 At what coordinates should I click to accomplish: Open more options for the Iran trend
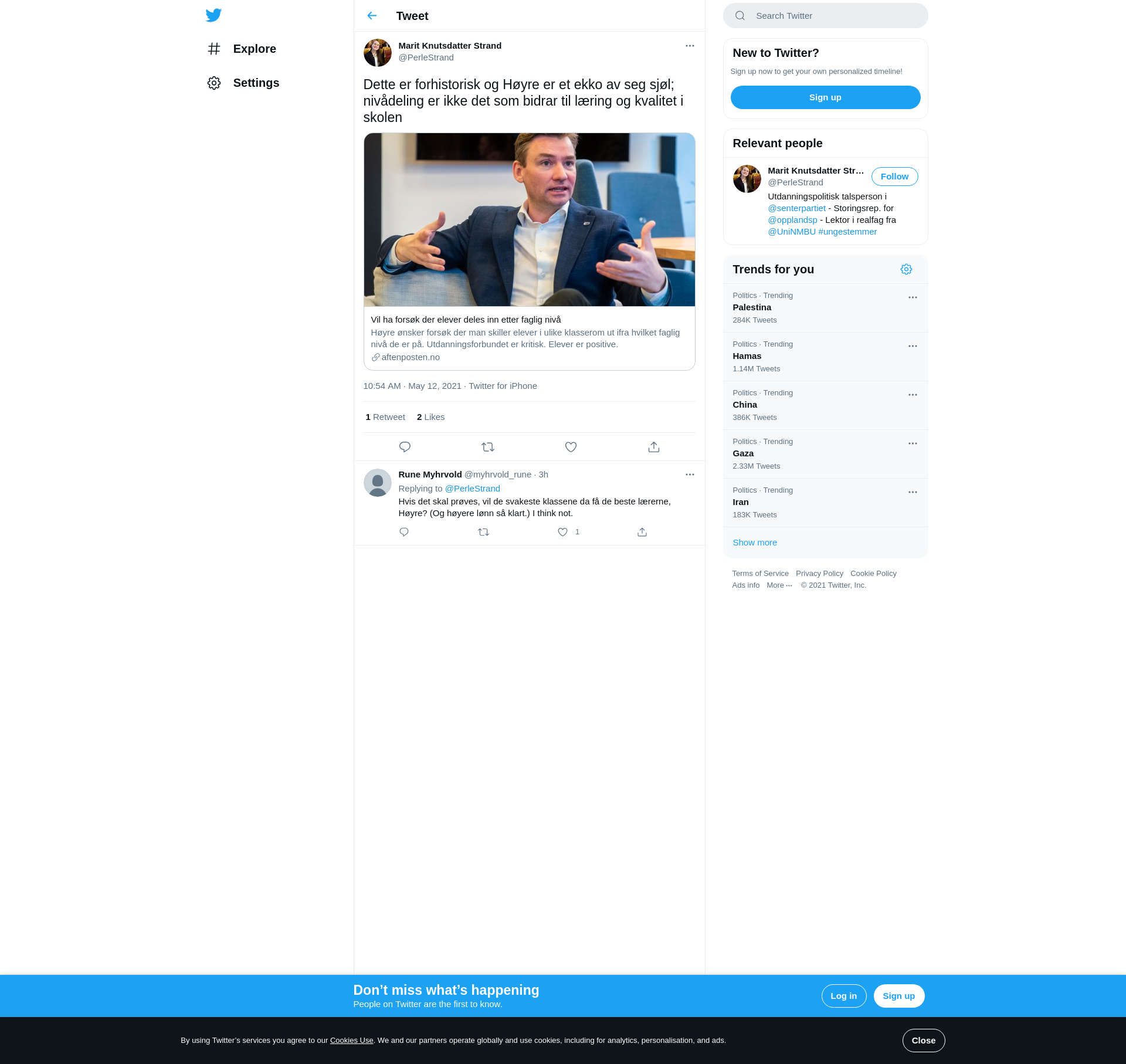click(x=913, y=492)
